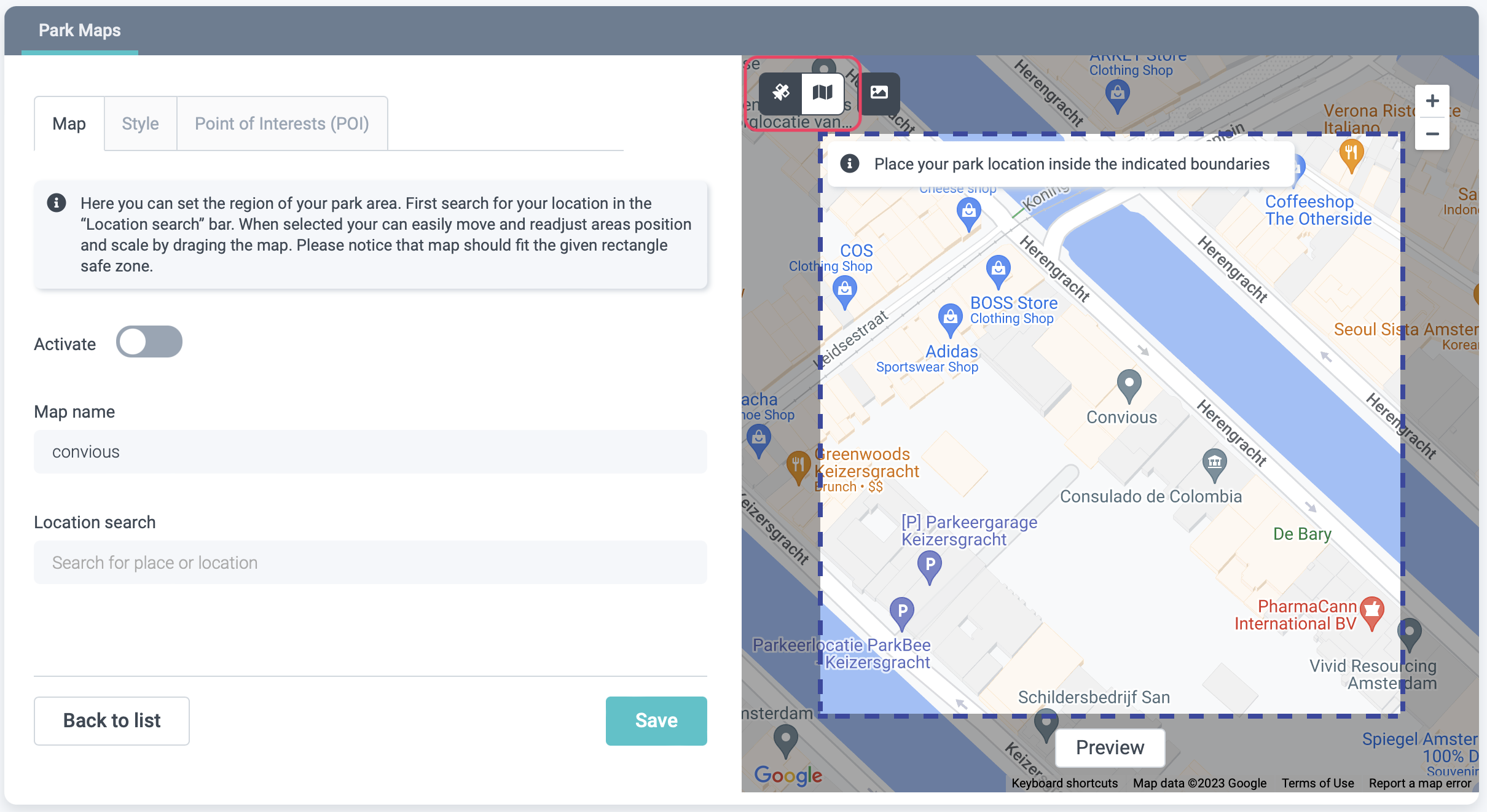Click the Verona restaurant fork pin
1487x812 pixels.
1351,155
